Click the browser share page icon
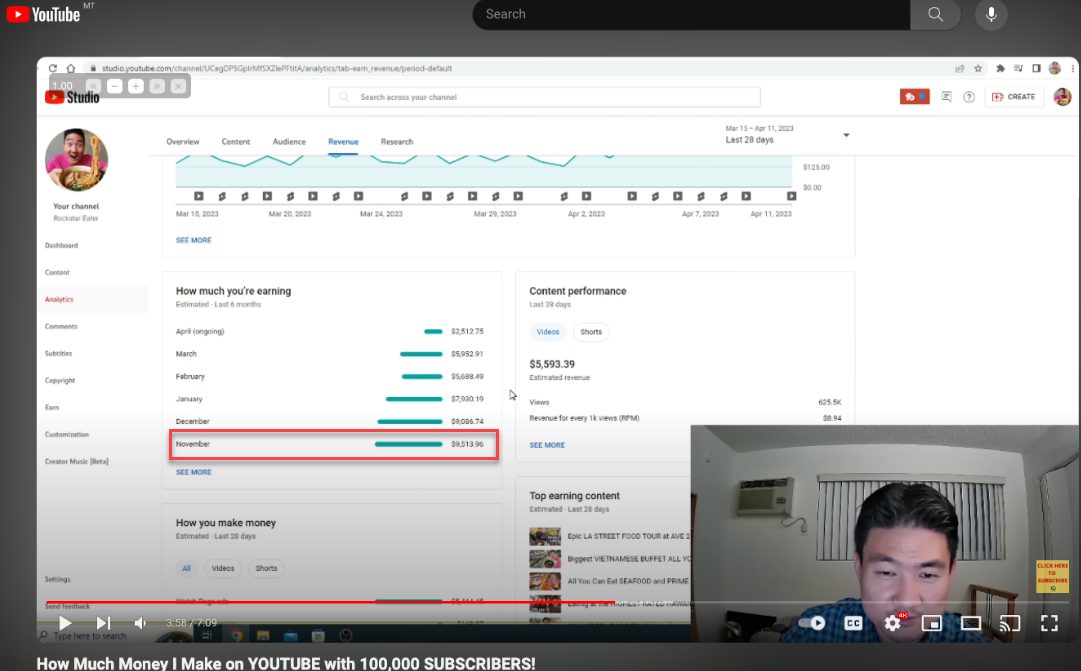 [x=960, y=68]
